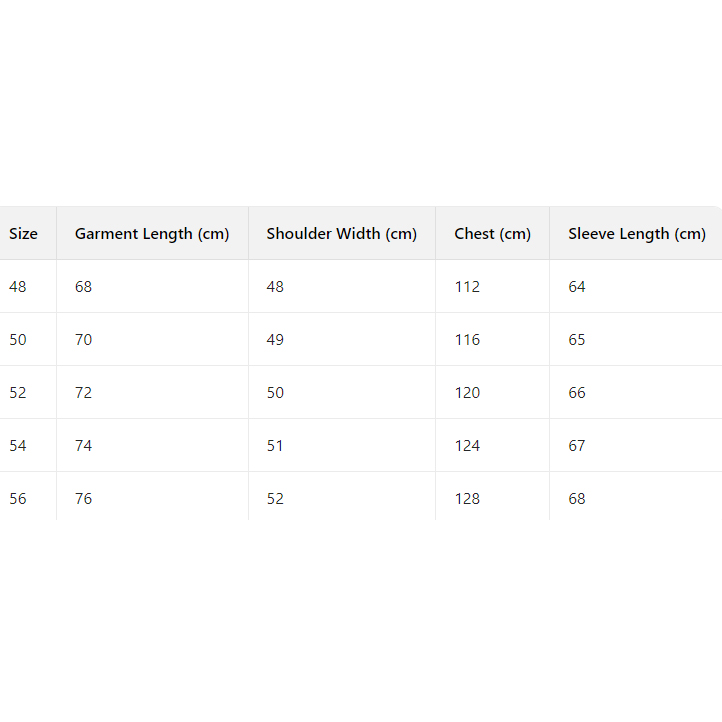Select the size 56 row cell
This screenshot has width=722, height=722.
click(x=18, y=499)
